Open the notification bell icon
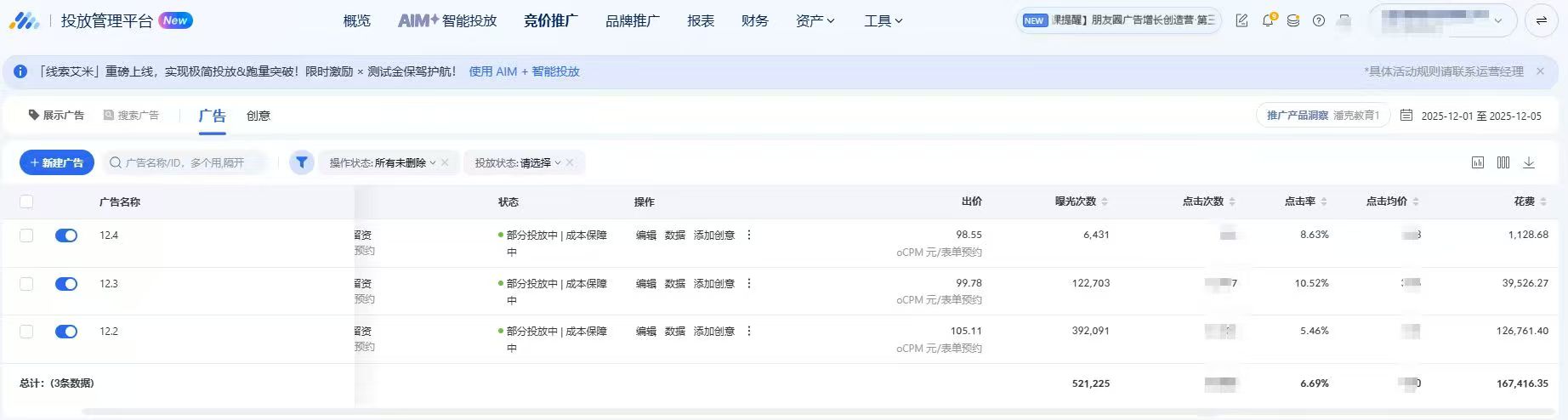The width and height of the screenshot is (1568, 420). click(x=1267, y=20)
